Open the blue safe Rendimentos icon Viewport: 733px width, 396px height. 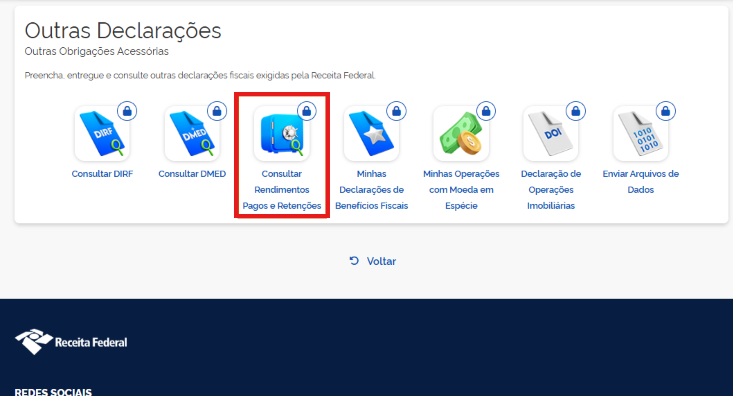[x=282, y=134]
